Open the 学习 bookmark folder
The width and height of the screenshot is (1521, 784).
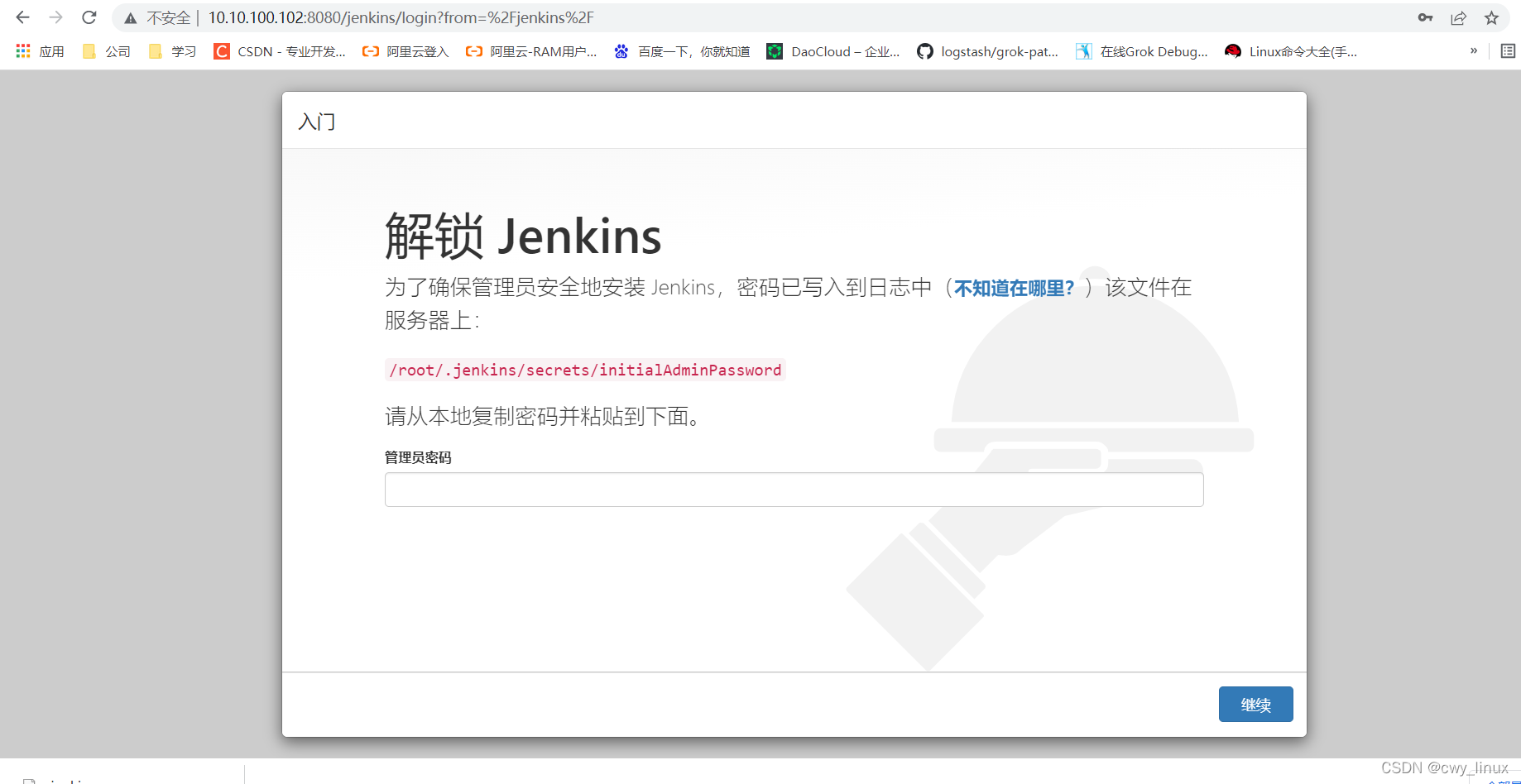[173, 51]
